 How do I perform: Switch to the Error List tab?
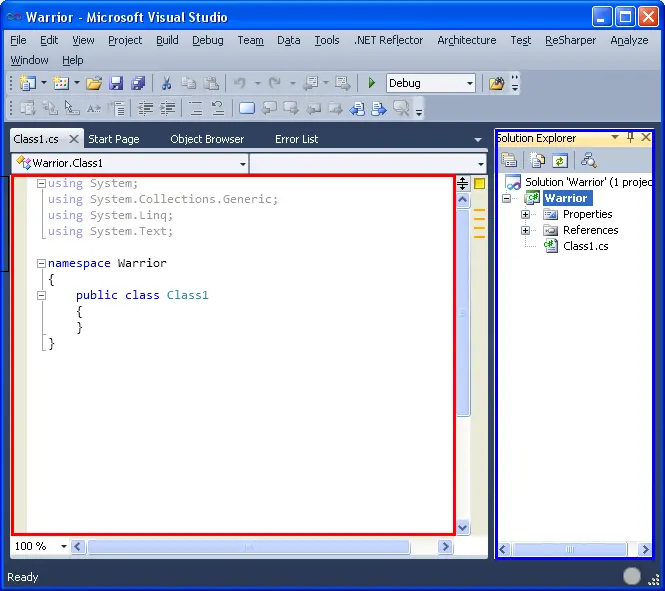point(296,139)
